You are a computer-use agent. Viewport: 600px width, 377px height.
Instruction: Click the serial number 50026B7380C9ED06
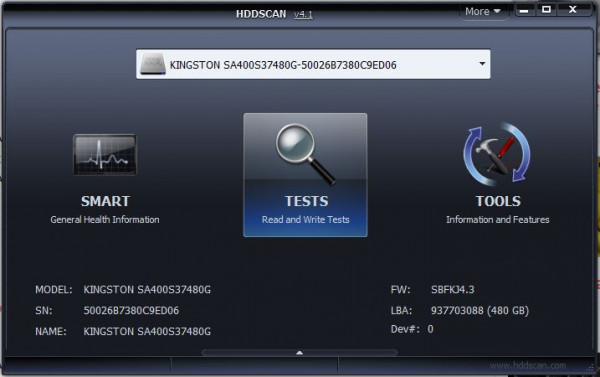131,310
